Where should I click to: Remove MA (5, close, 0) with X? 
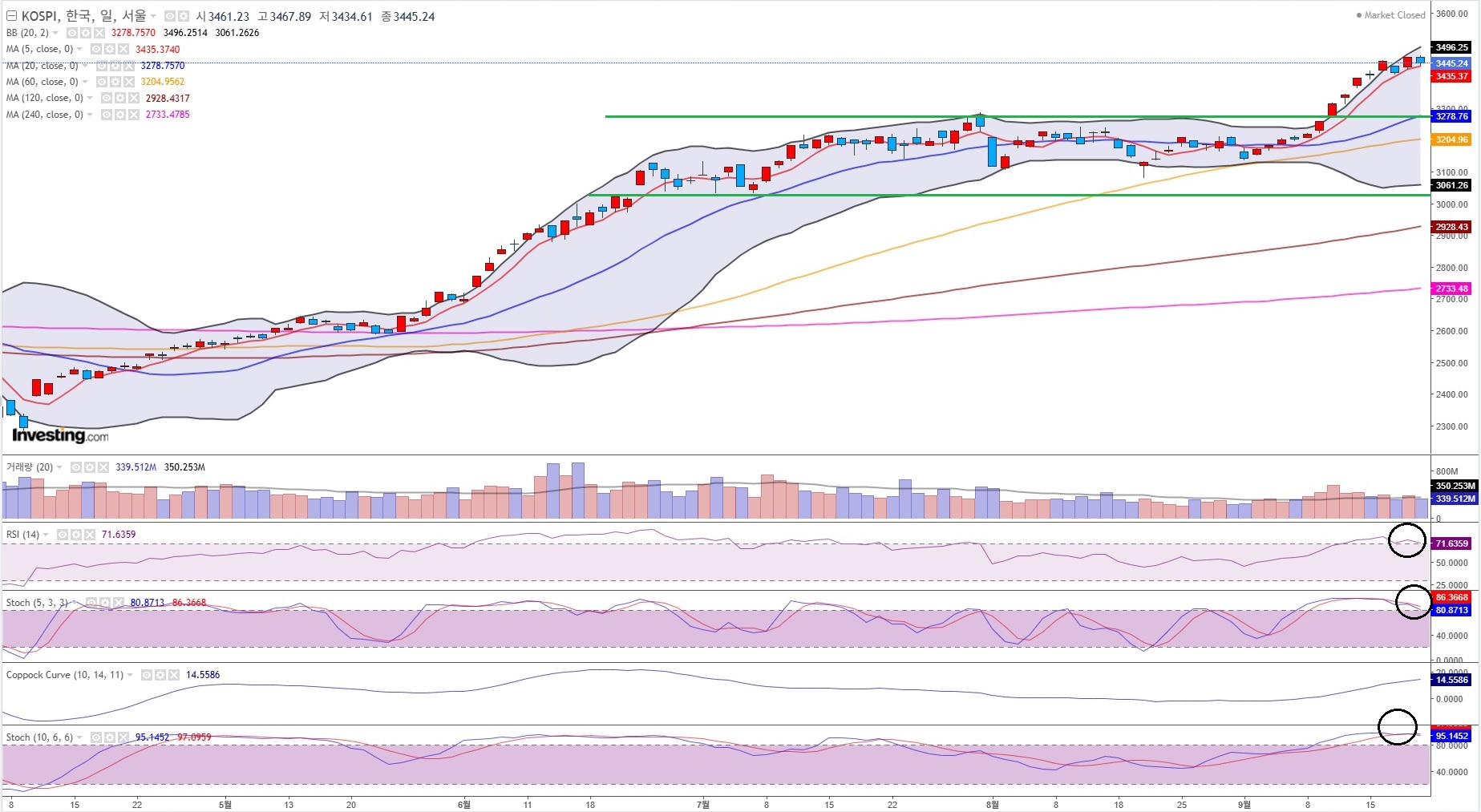[x=123, y=50]
